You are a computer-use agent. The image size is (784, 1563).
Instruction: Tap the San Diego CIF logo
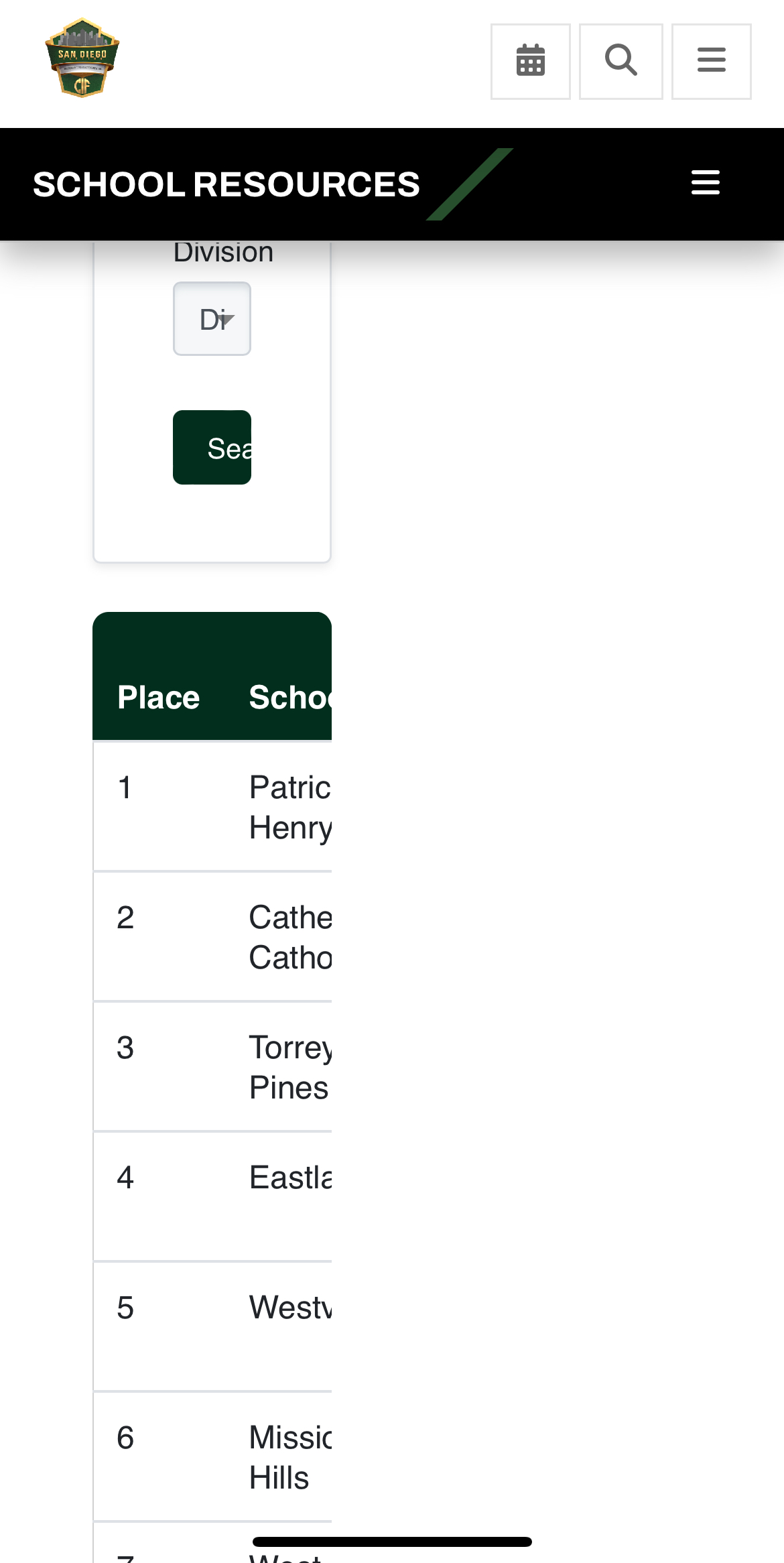click(x=82, y=58)
